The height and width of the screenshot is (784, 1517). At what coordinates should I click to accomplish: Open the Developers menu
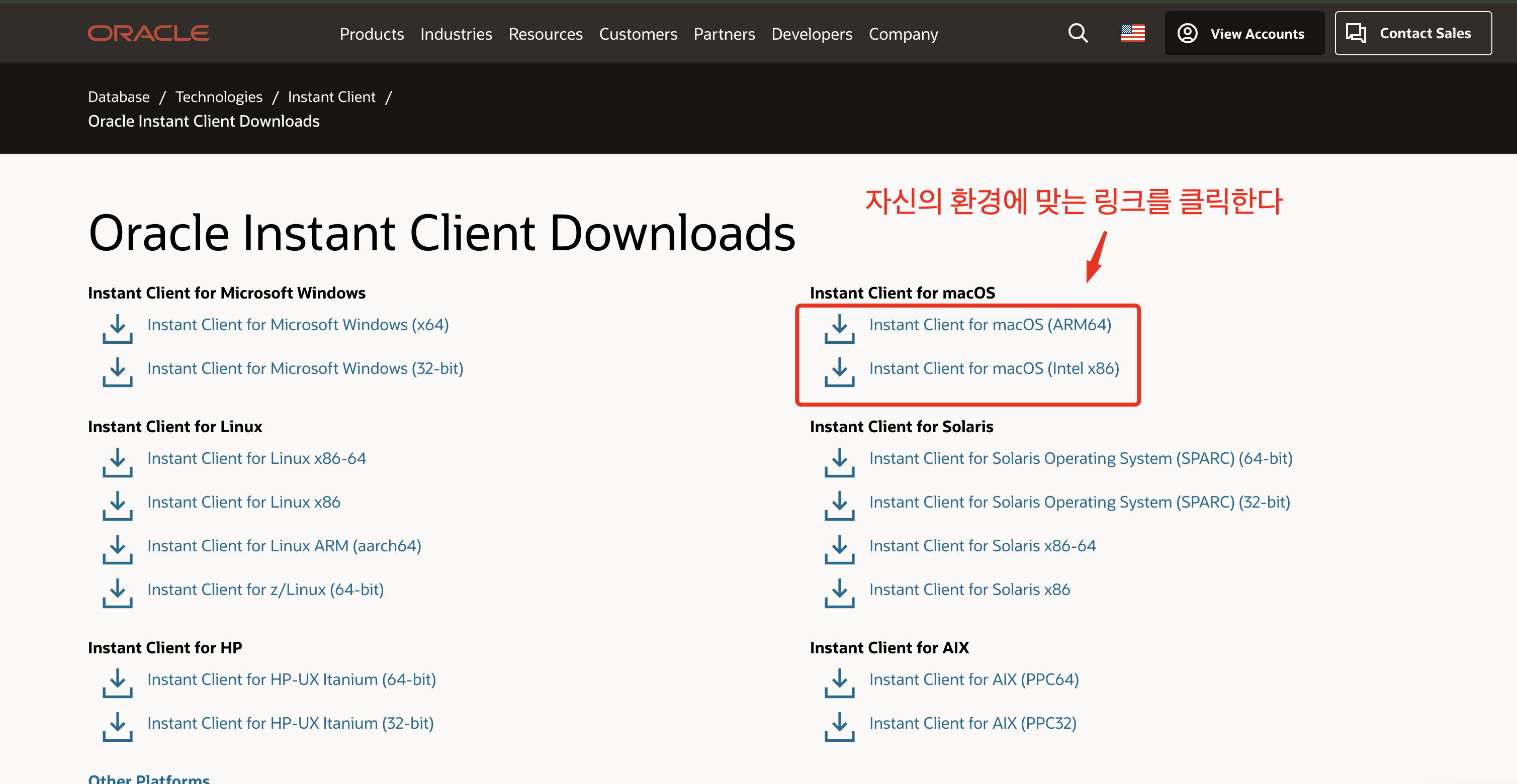pyautogui.click(x=812, y=34)
